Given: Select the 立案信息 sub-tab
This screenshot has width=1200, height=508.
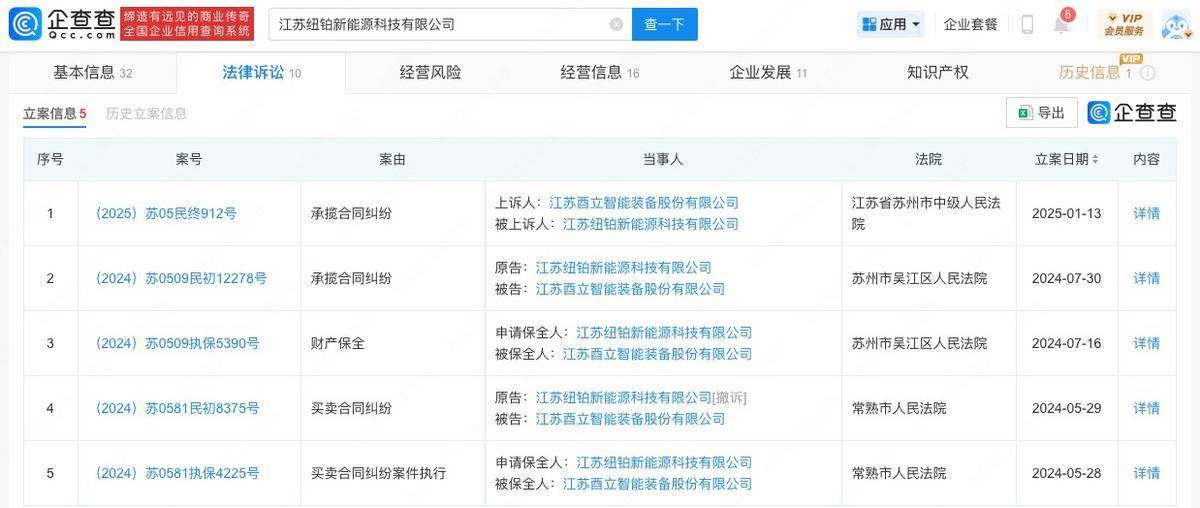Looking at the screenshot, I should [x=54, y=113].
